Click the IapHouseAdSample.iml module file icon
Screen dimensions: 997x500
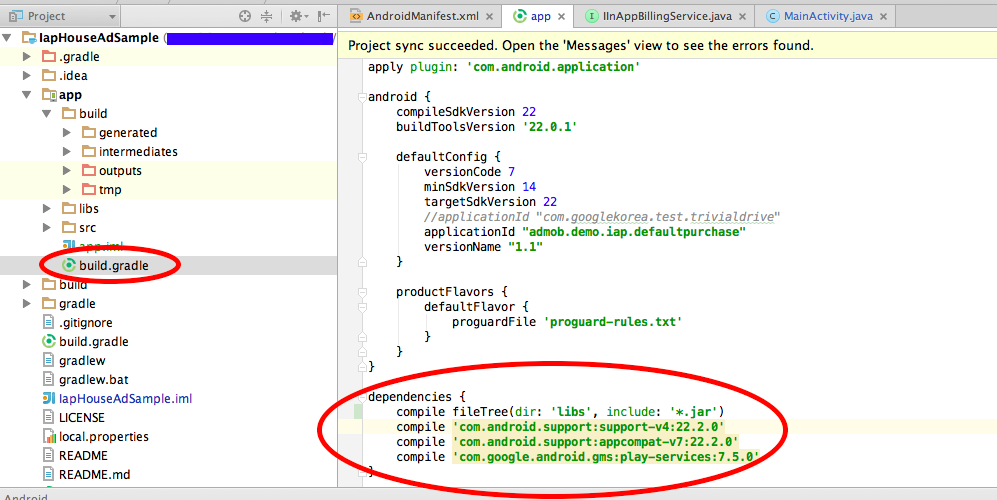[x=49, y=398]
